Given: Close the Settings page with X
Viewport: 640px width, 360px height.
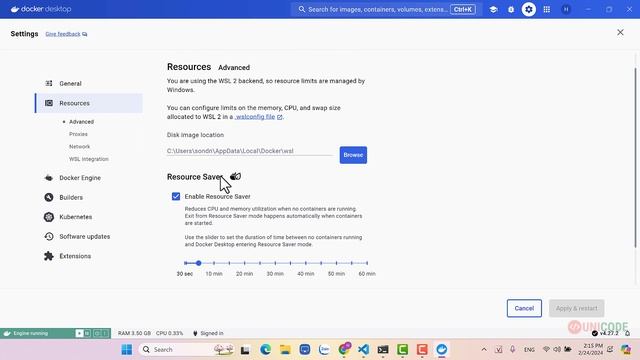Looking at the screenshot, I should pos(620,32).
